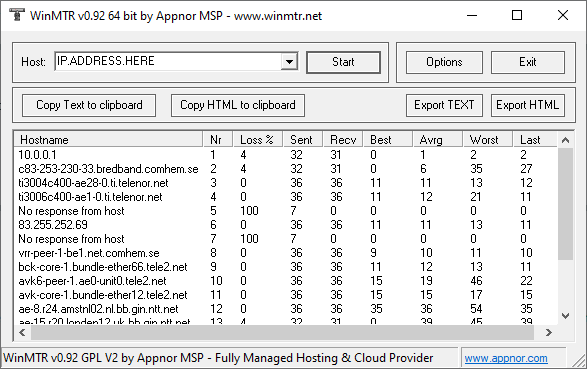Image resolution: width=587 pixels, height=369 pixels.
Task: Click the horizontal scrollbar right arrow
Action: pyautogui.click(x=549, y=332)
